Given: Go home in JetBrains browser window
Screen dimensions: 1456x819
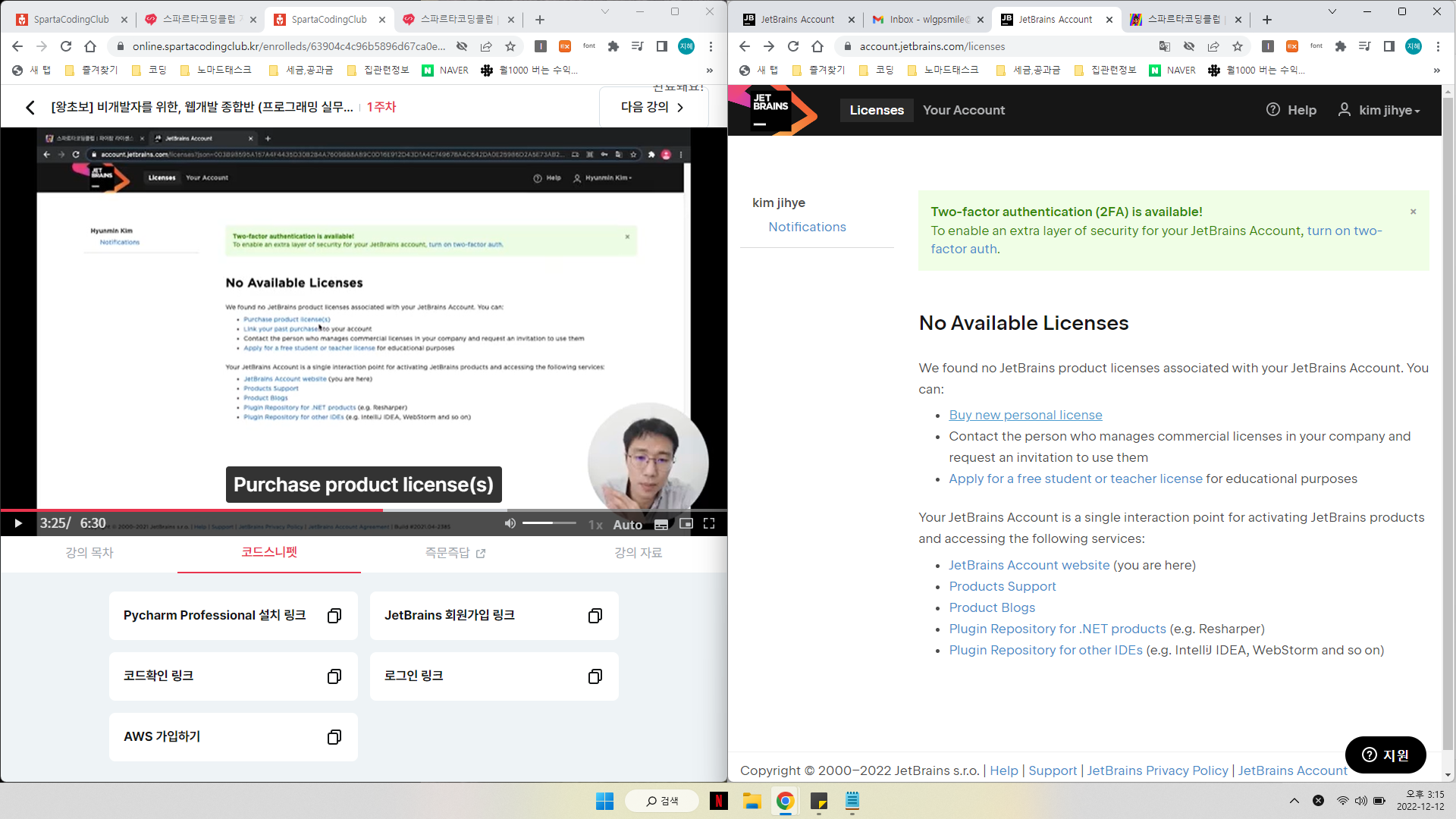Looking at the screenshot, I should [x=817, y=46].
